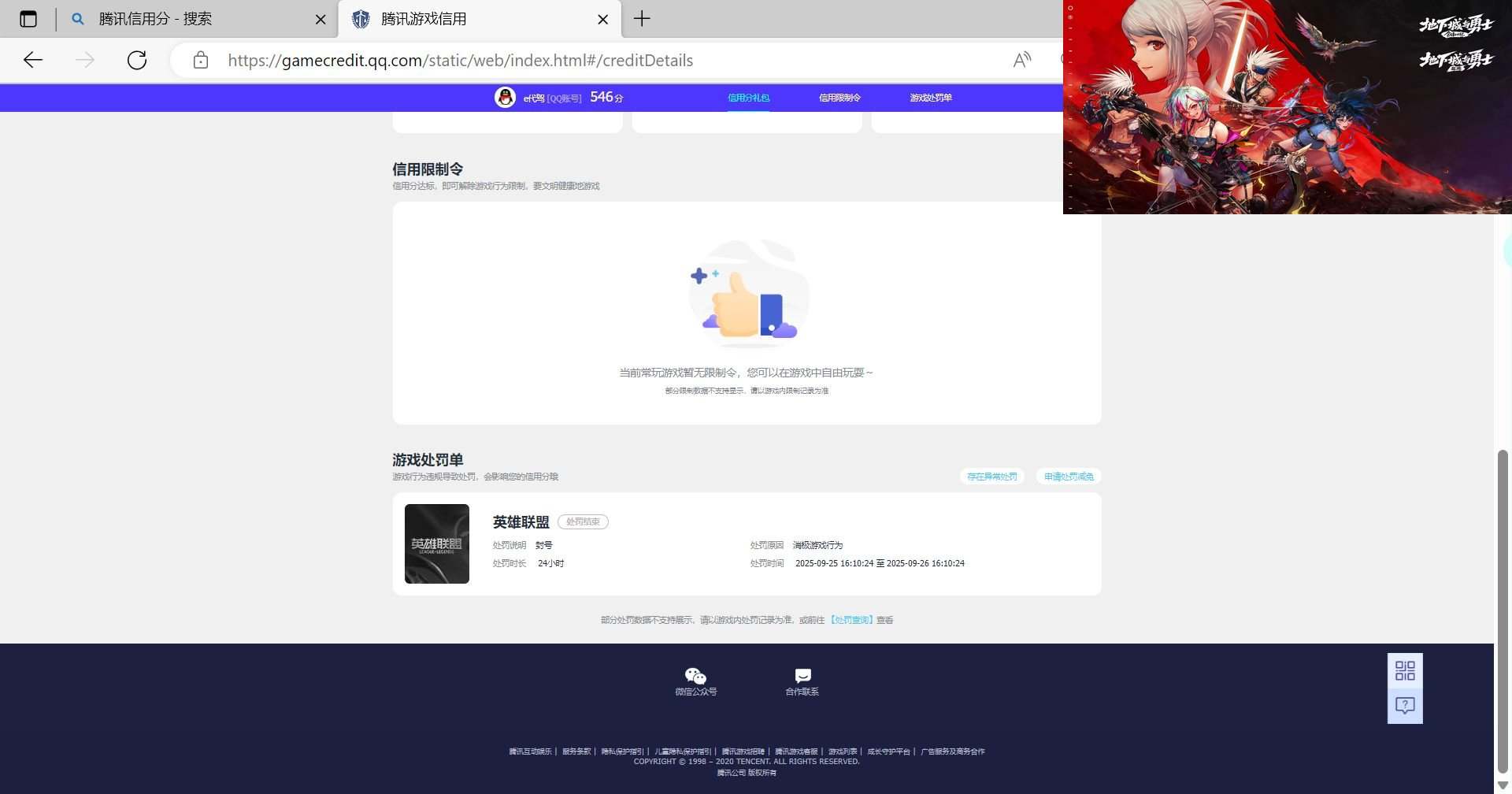Open the 处罚查询 link
Viewport: 1512px width, 794px height.
point(850,620)
